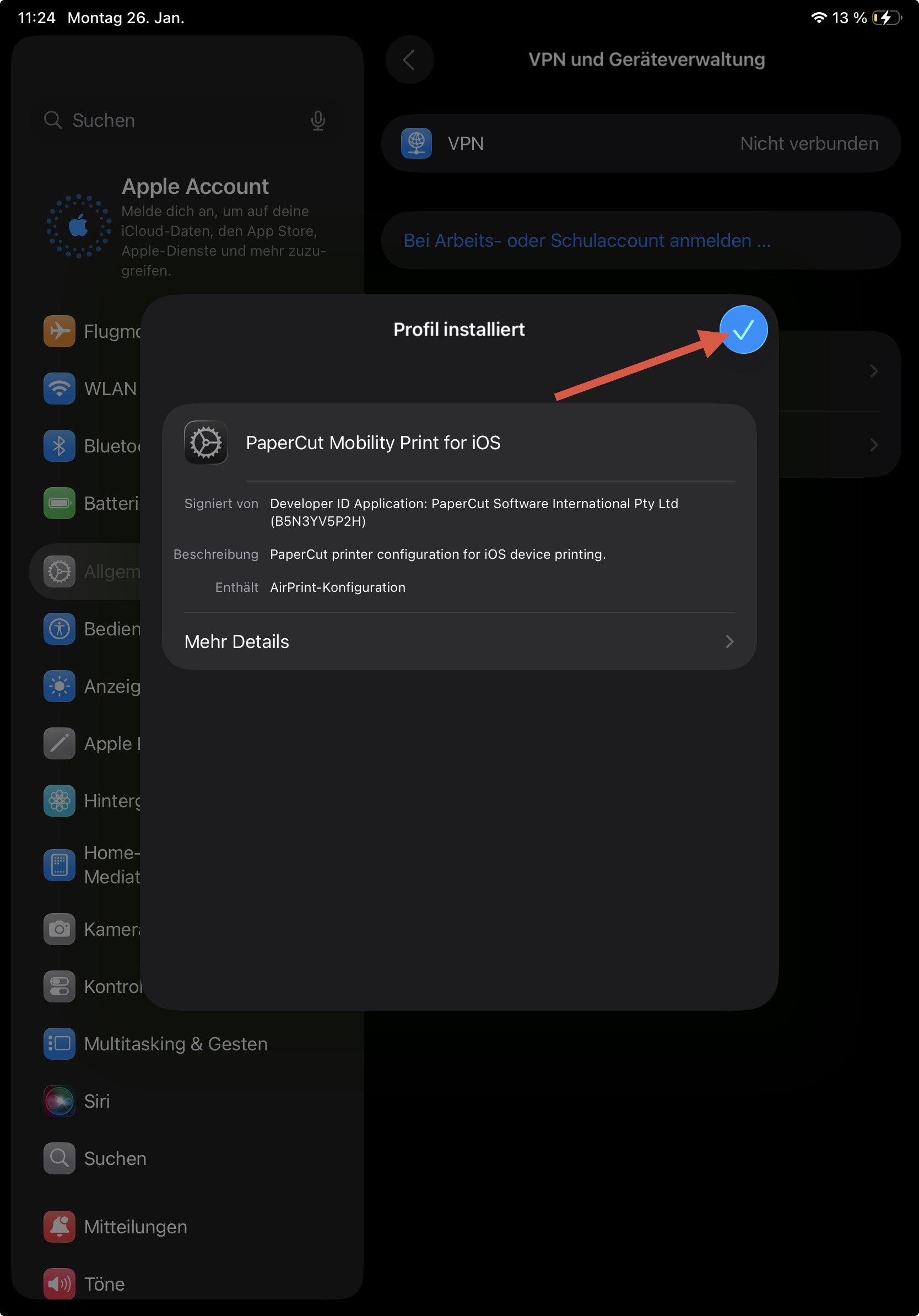Tap the Bluetooth icon in sidebar

60,446
